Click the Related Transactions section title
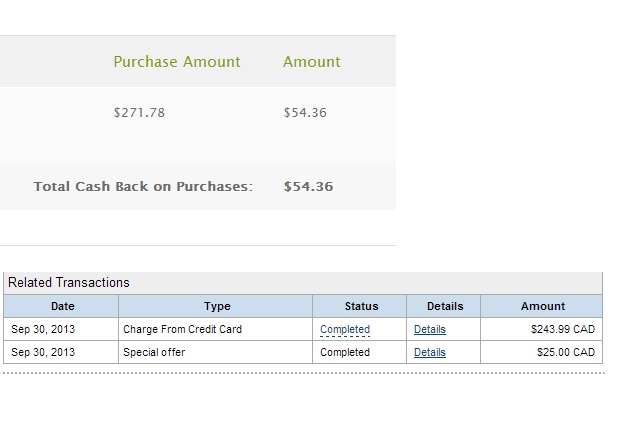Screen dimensions: 619x421 [x=69, y=283]
